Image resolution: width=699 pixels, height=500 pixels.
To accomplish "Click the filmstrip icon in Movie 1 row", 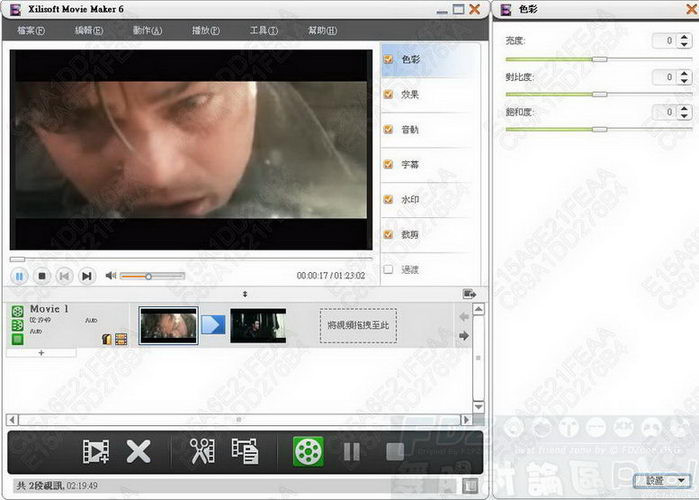I will pos(121,339).
